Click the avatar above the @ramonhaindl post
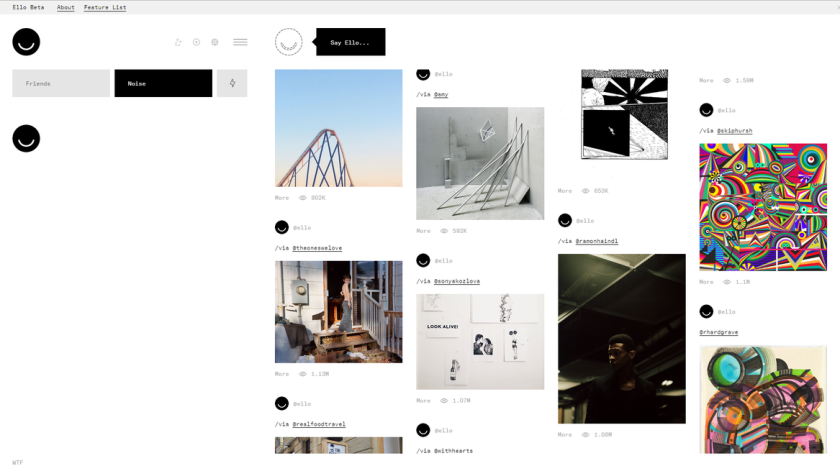This screenshot has width=840, height=466. coord(565,221)
